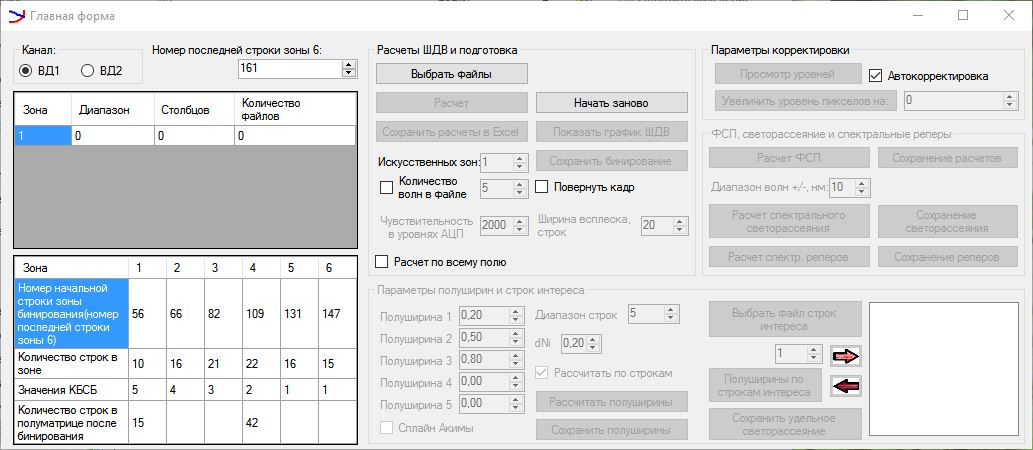1033x450 pixels.
Task: Enable the Повернуть кадр checkbox
Action: pos(542,187)
